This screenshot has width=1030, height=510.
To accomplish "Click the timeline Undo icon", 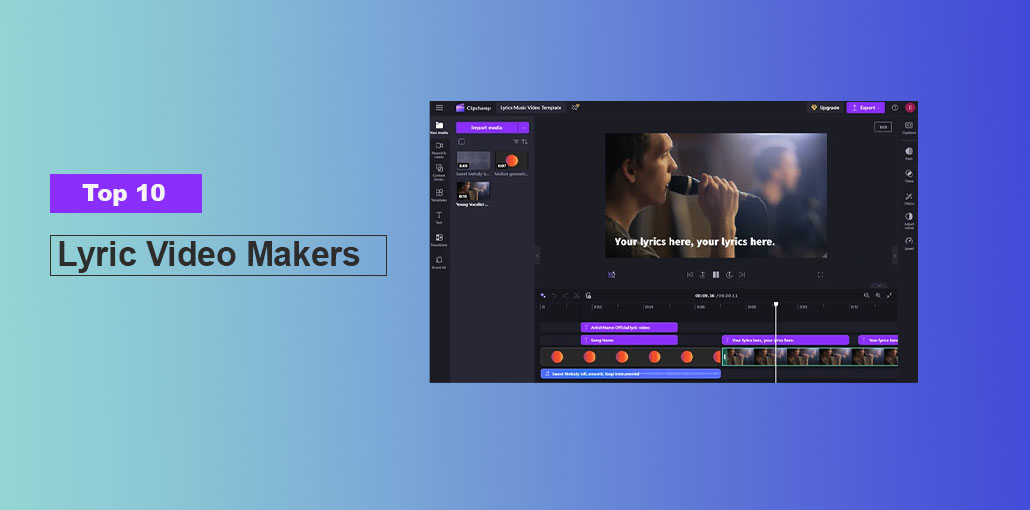I will [x=554, y=295].
